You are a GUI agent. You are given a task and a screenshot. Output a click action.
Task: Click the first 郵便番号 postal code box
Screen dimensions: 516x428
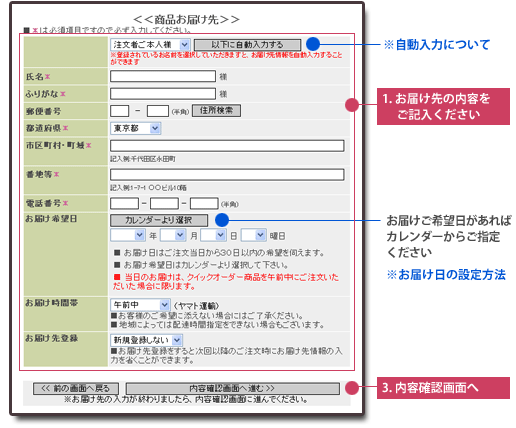tap(120, 111)
